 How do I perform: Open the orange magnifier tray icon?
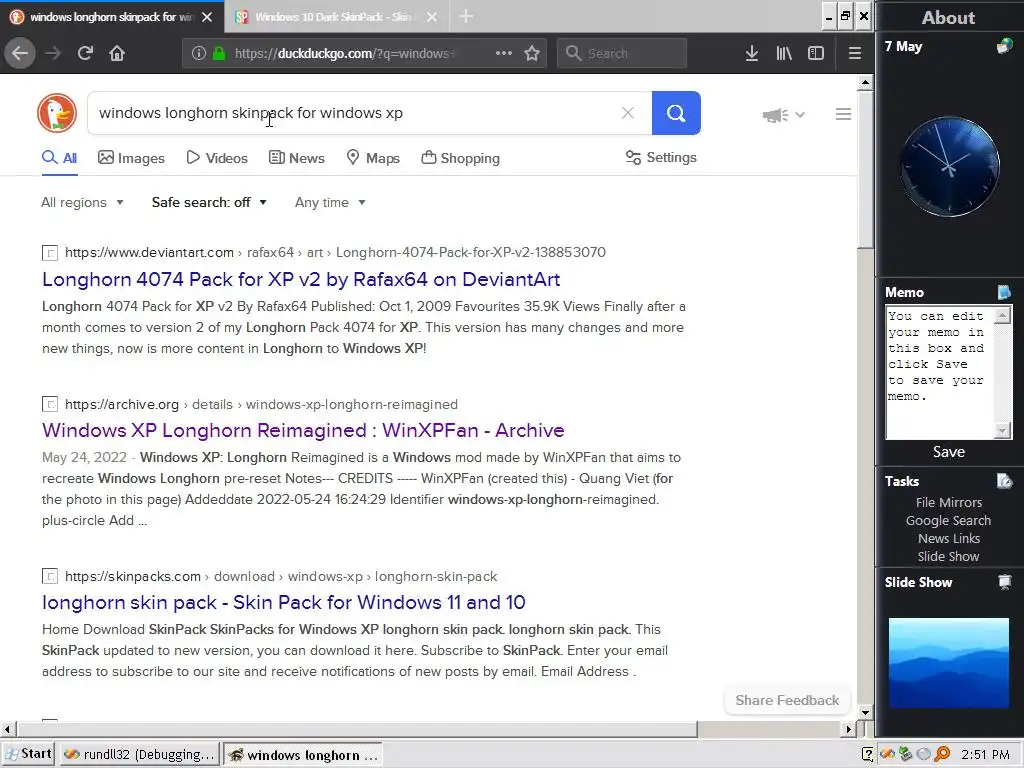coord(942,754)
